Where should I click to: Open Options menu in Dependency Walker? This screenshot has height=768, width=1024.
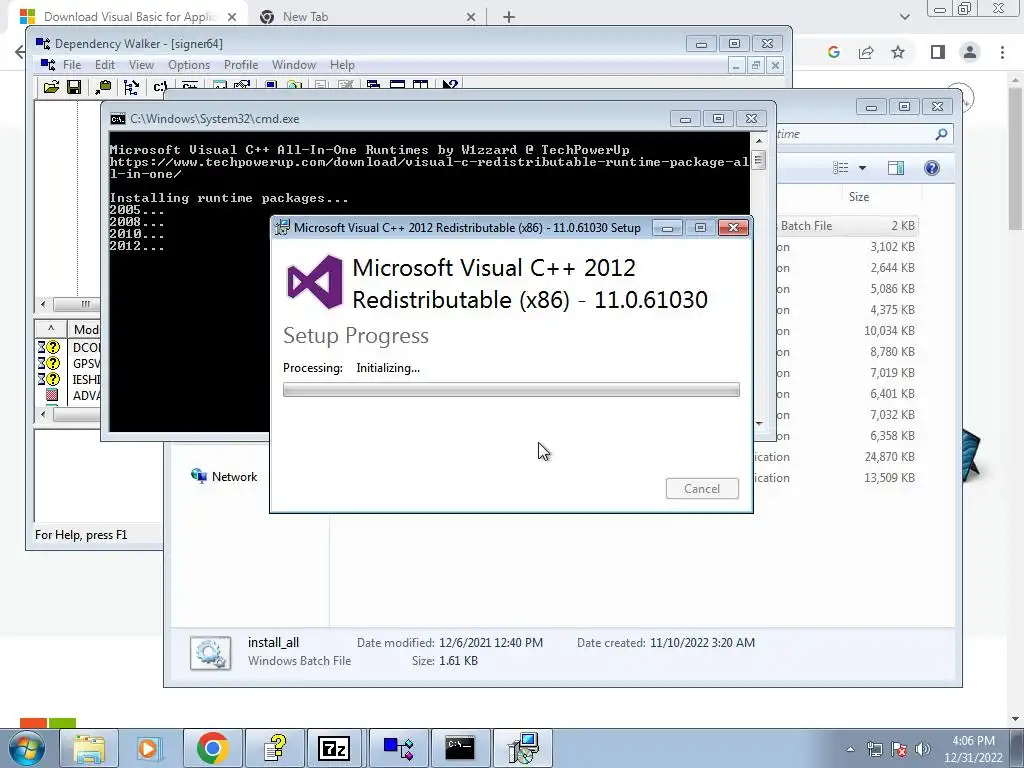[x=189, y=65]
